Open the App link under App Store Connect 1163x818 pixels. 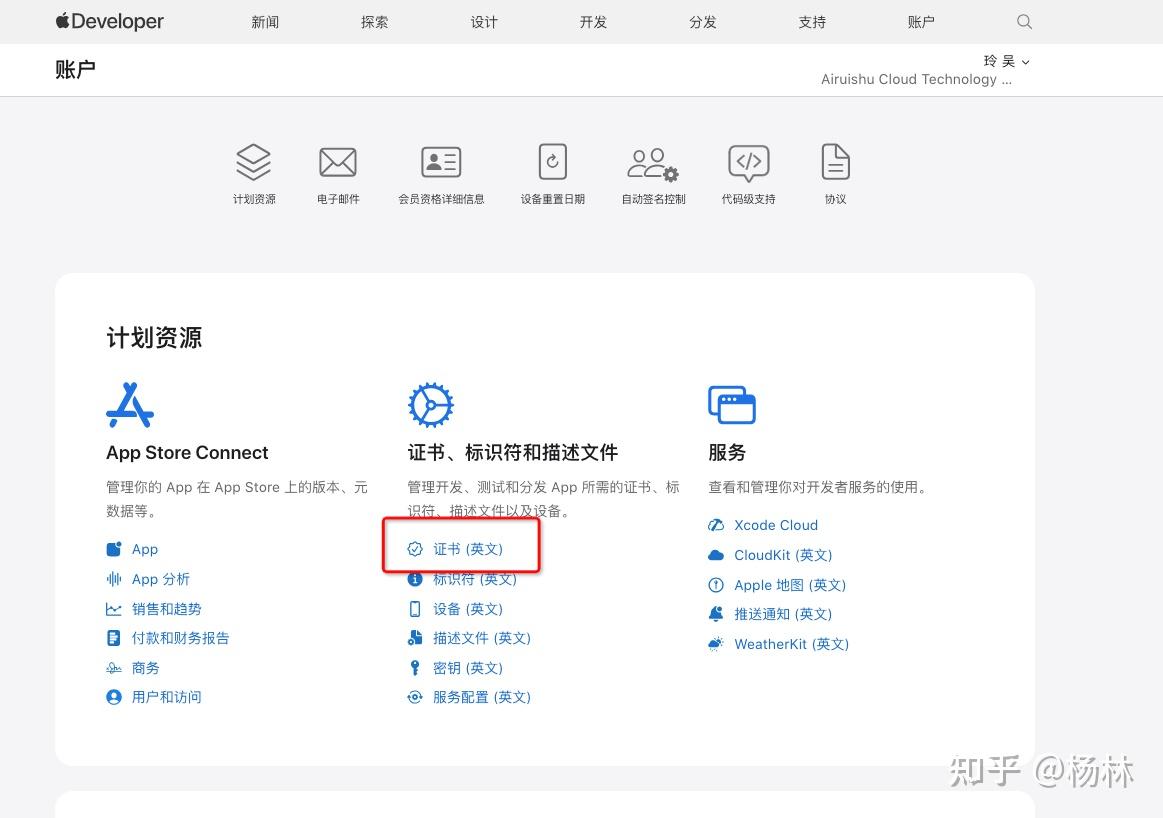tap(145, 550)
